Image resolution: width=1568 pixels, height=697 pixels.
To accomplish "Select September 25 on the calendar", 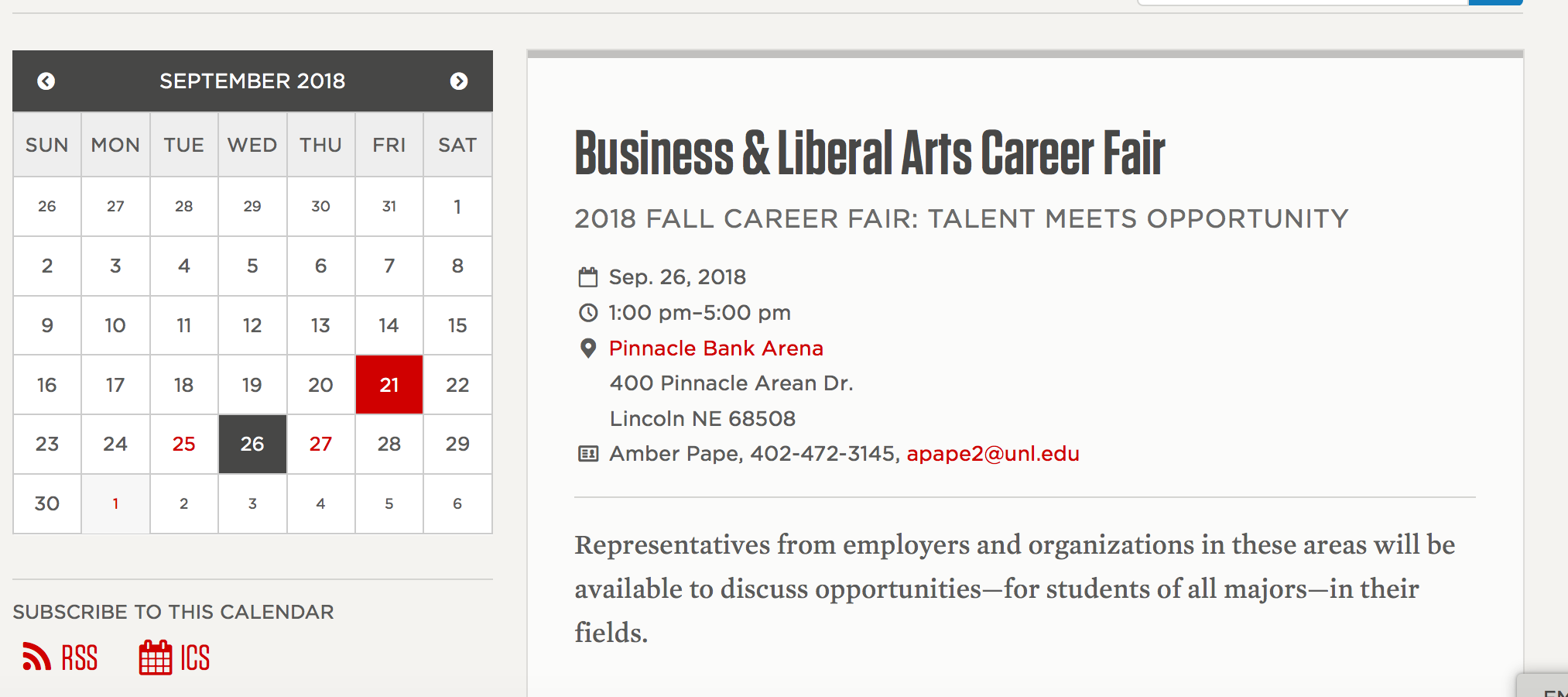I will click(x=184, y=444).
